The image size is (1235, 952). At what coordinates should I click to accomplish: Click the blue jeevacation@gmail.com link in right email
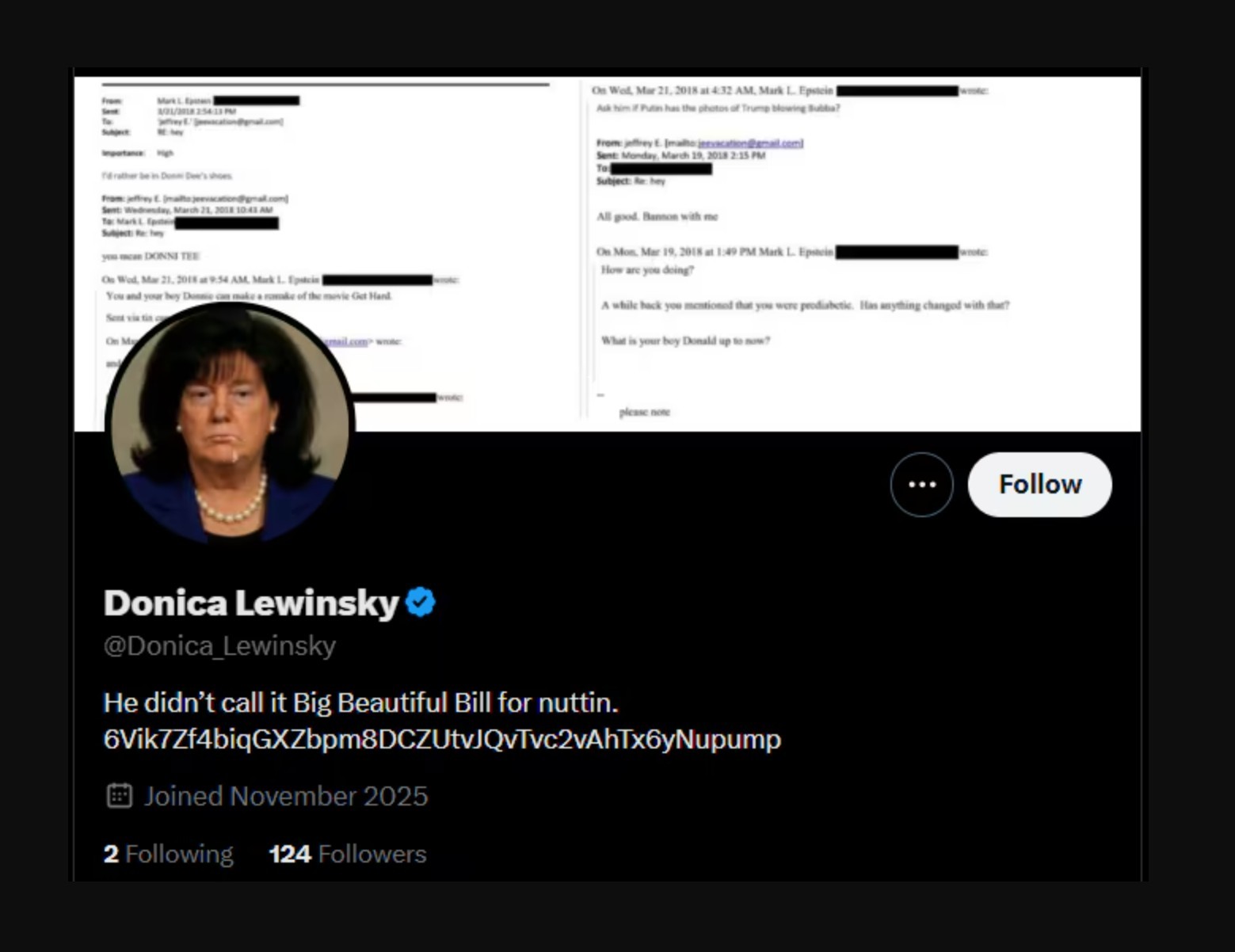[749, 143]
